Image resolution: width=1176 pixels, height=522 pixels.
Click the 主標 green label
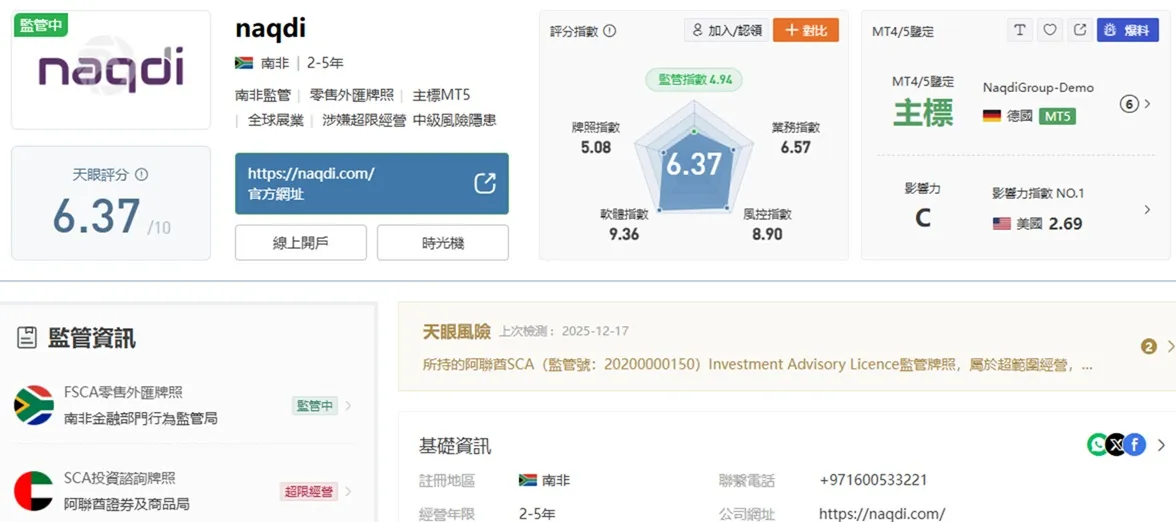[x=922, y=114]
